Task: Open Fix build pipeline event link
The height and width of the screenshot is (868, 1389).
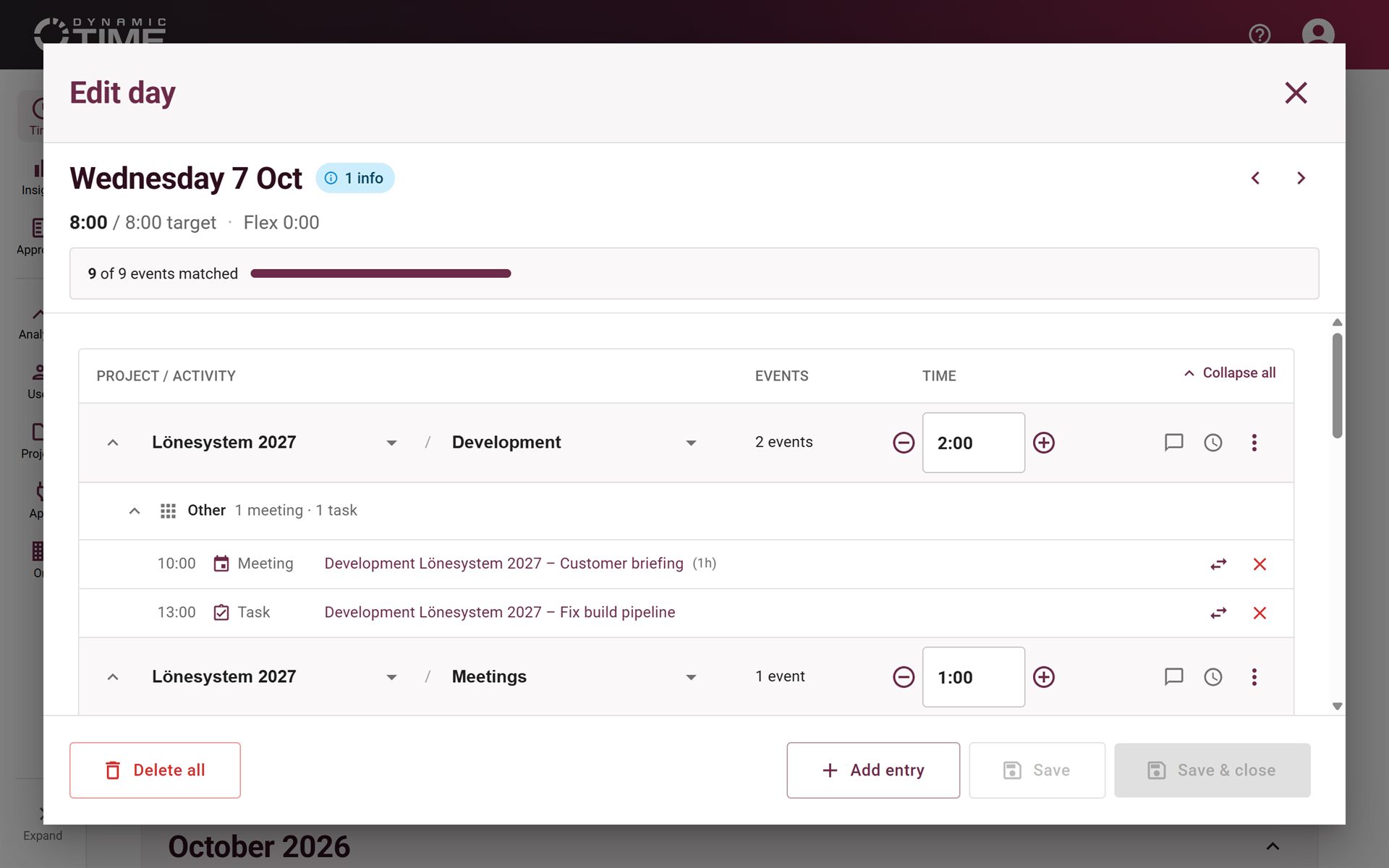Action: 499,613
